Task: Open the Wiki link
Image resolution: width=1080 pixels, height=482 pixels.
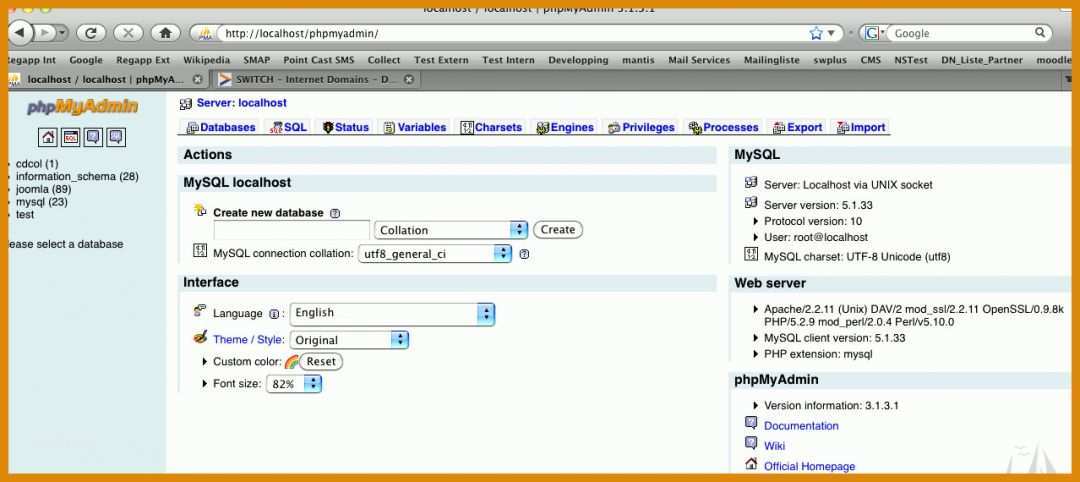Action: (774, 446)
